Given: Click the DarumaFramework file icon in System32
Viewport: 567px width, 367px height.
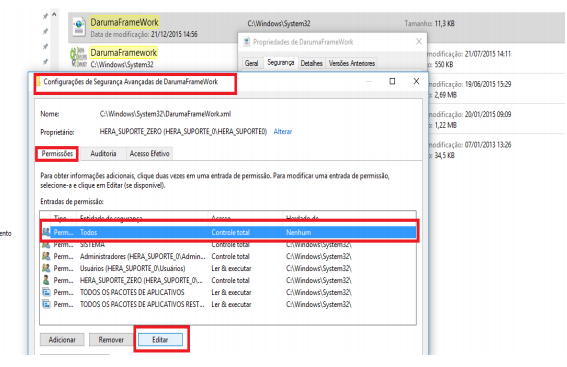Looking at the screenshot, I should (78, 57).
